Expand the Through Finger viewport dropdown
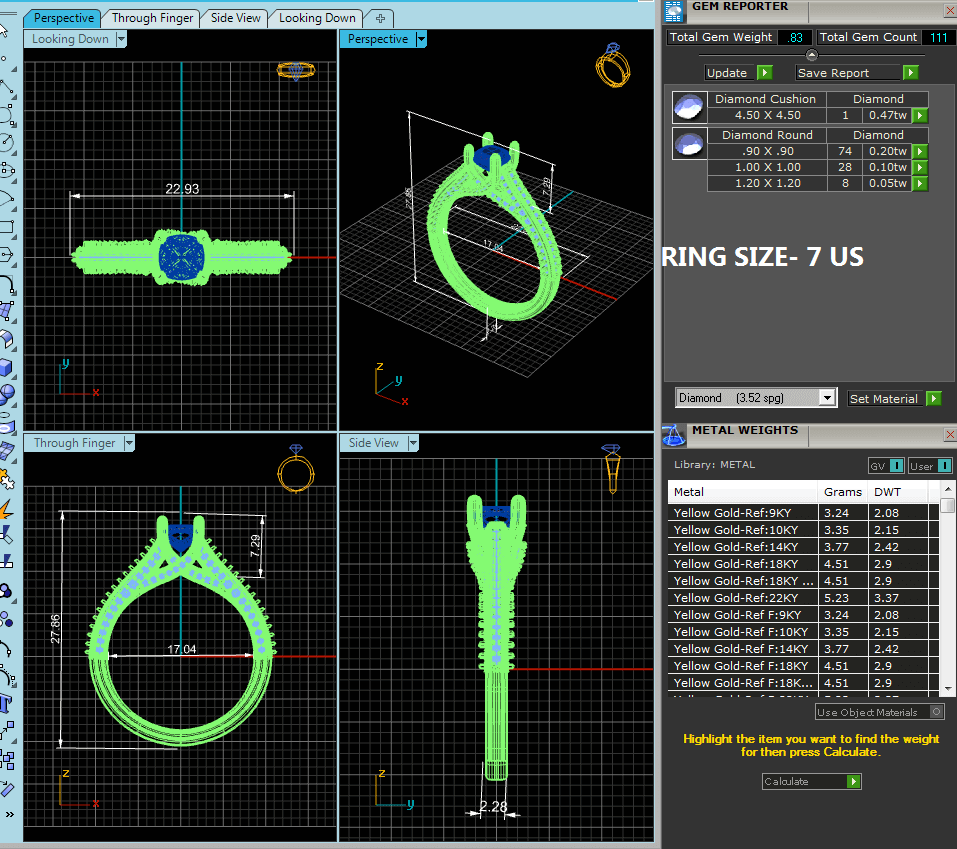This screenshot has width=957, height=849. (128, 443)
